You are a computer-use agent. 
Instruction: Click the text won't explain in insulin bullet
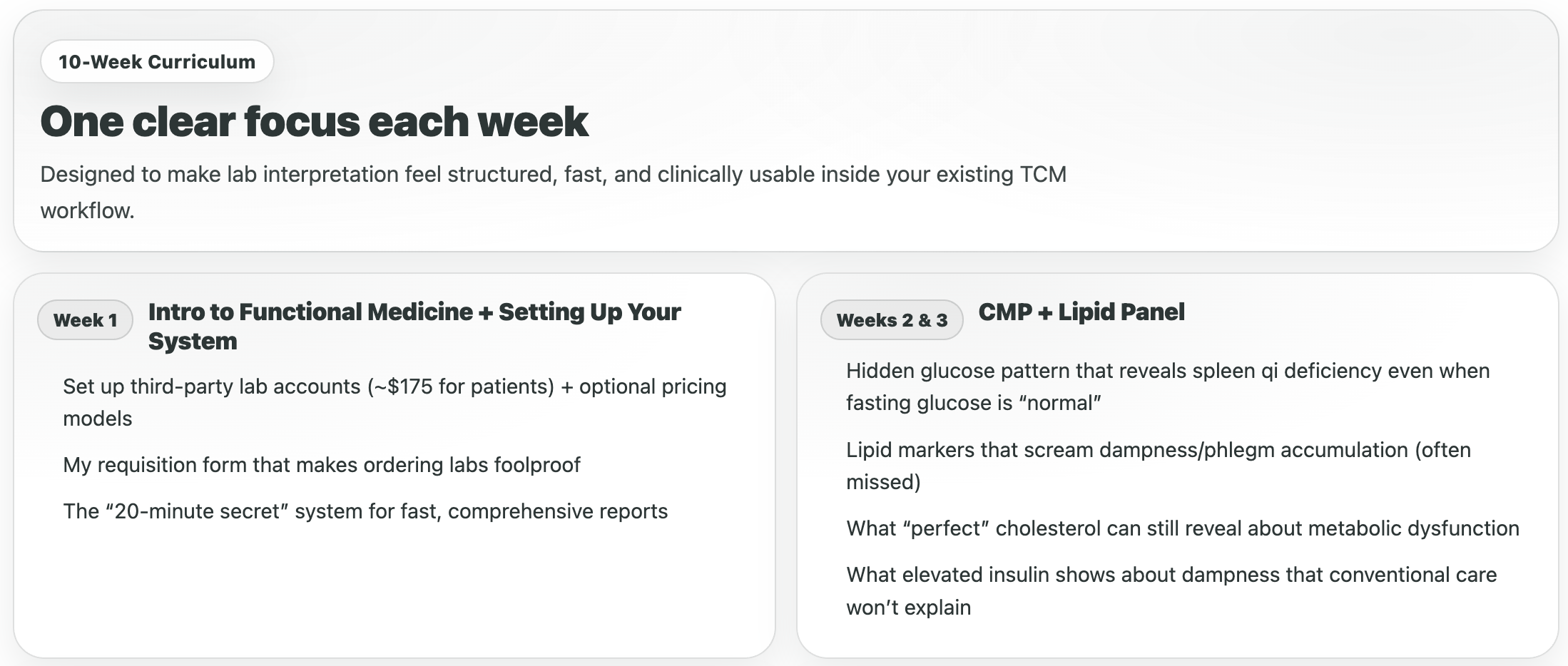[908, 608]
